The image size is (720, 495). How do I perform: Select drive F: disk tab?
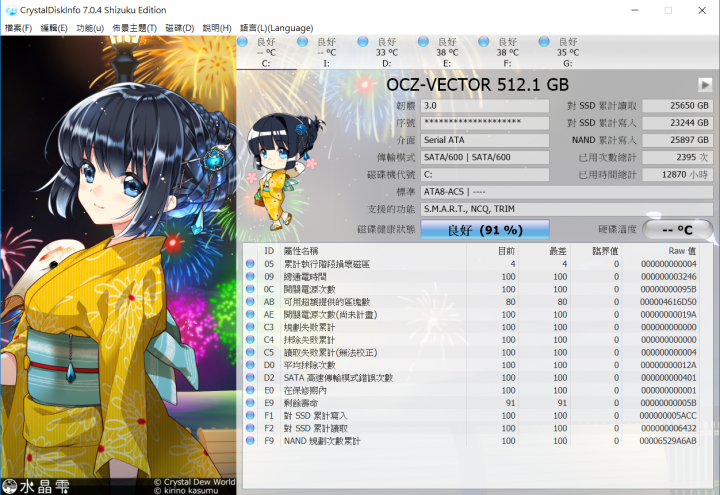[507, 52]
